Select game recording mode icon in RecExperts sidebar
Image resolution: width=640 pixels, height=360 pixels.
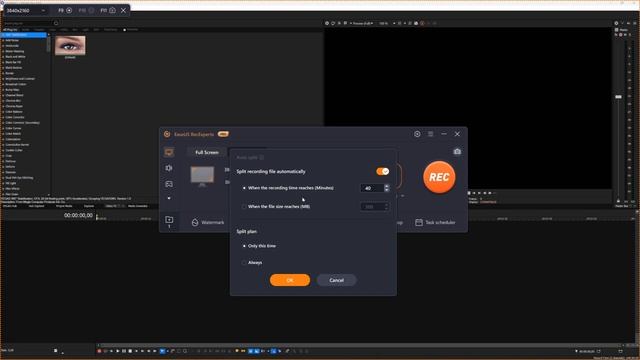pos(169,184)
